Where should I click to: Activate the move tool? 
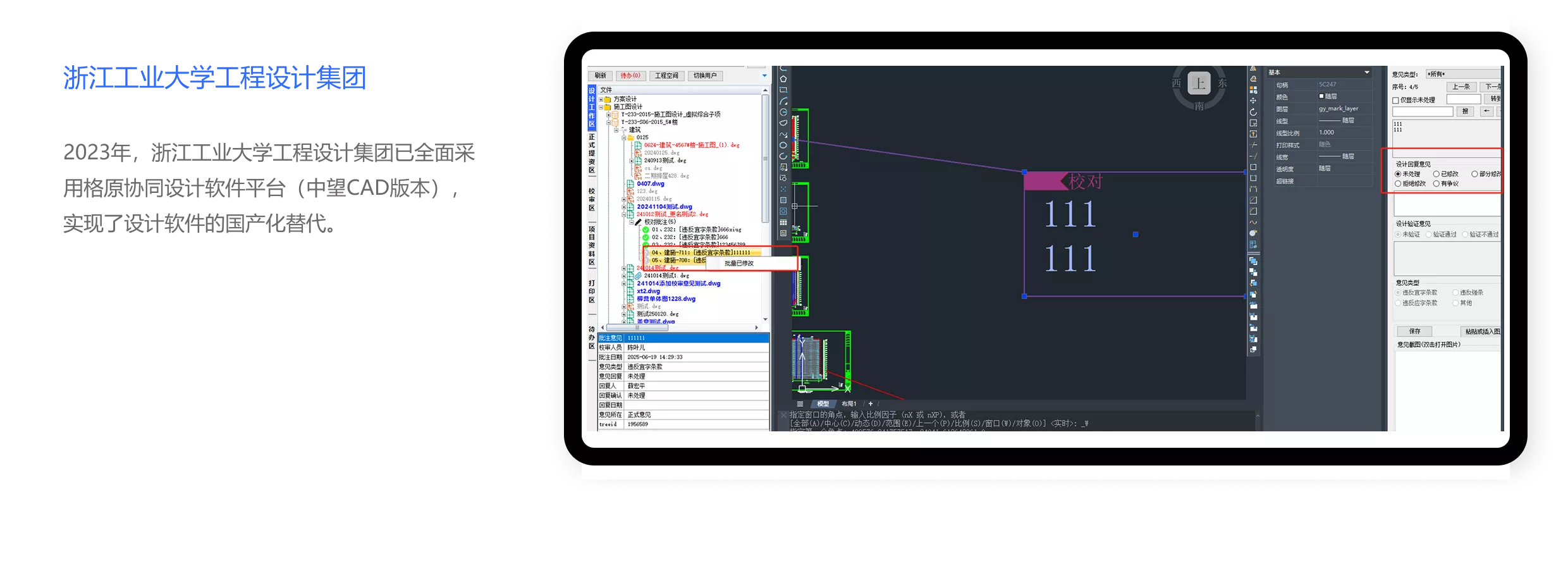tap(1253, 101)
